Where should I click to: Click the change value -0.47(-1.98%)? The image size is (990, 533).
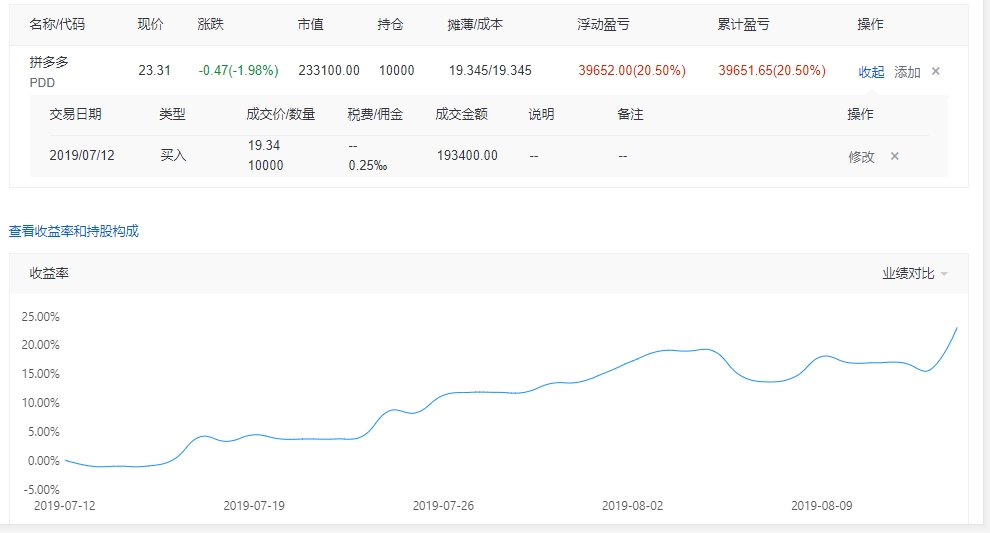click(x=238, y=70)
